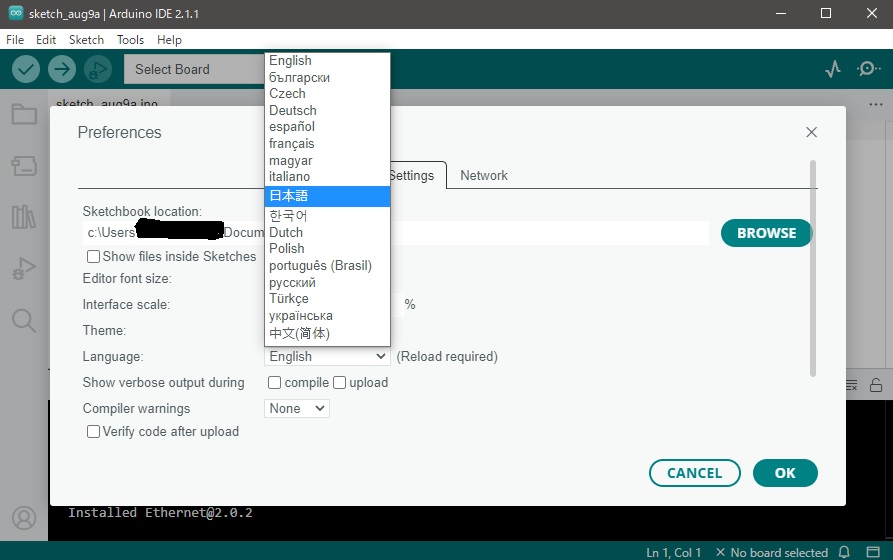This screenshot has height=560, width=893.
Task: Enable Verify code after upload
Action: 93,432
